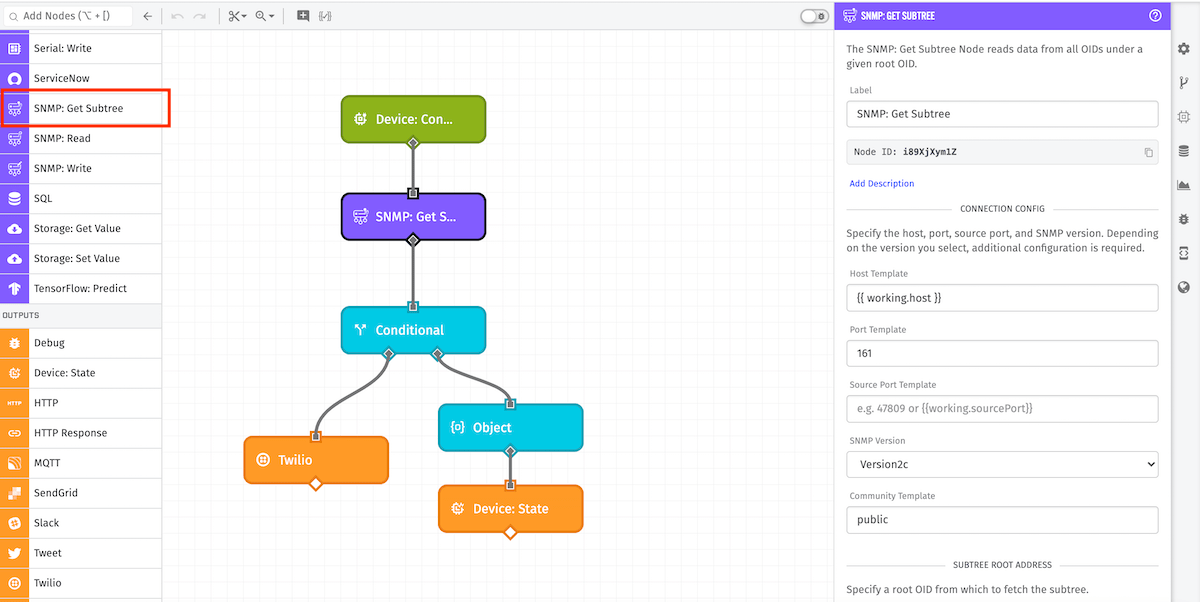The height and width of the screenshot is (602, 1200).
Task: Select the Conditional node on the canvas
Action: click(413, 330)
